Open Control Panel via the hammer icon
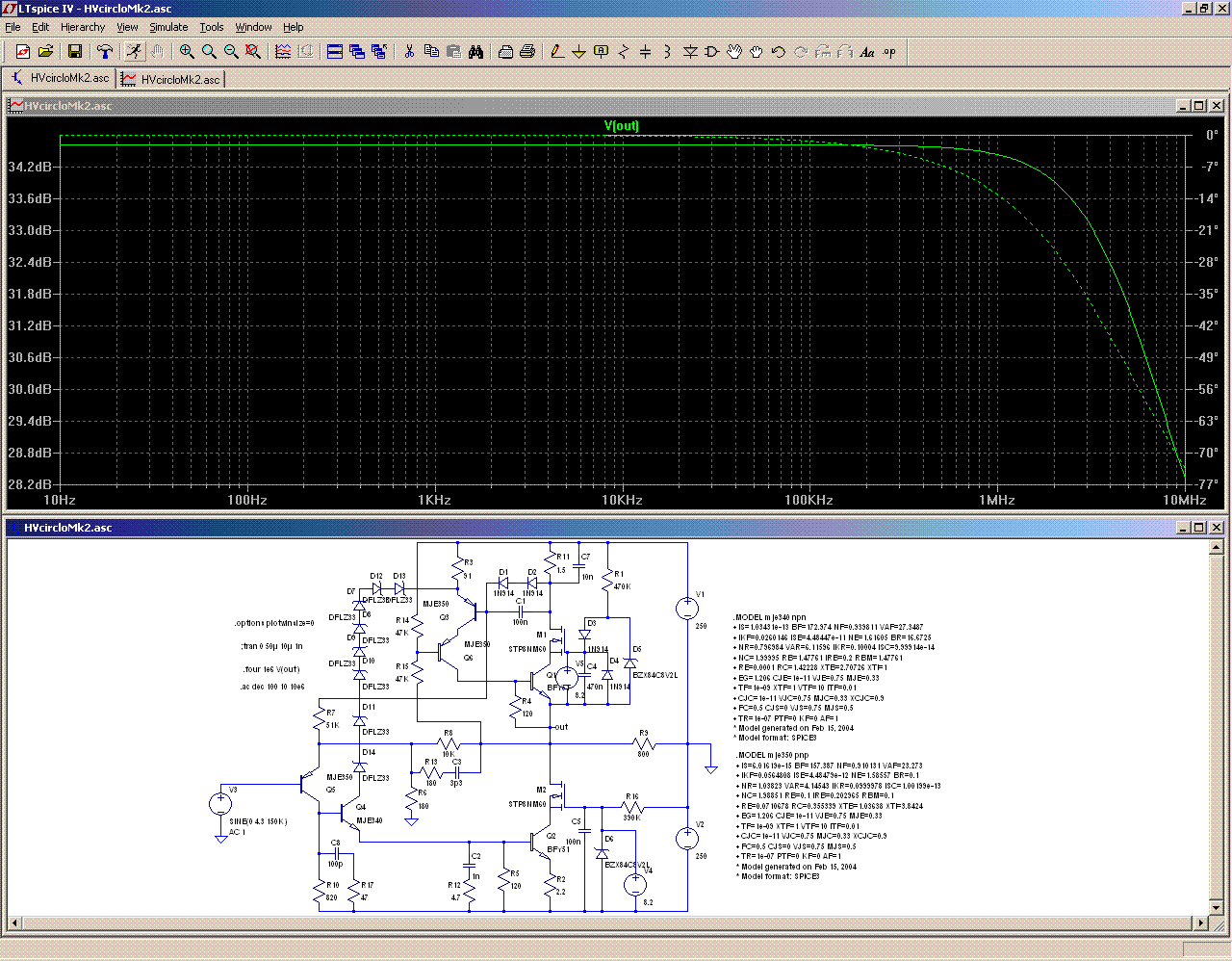Image resolution: width=1232 pixels, height=961 pixels. tap(105, 52)
